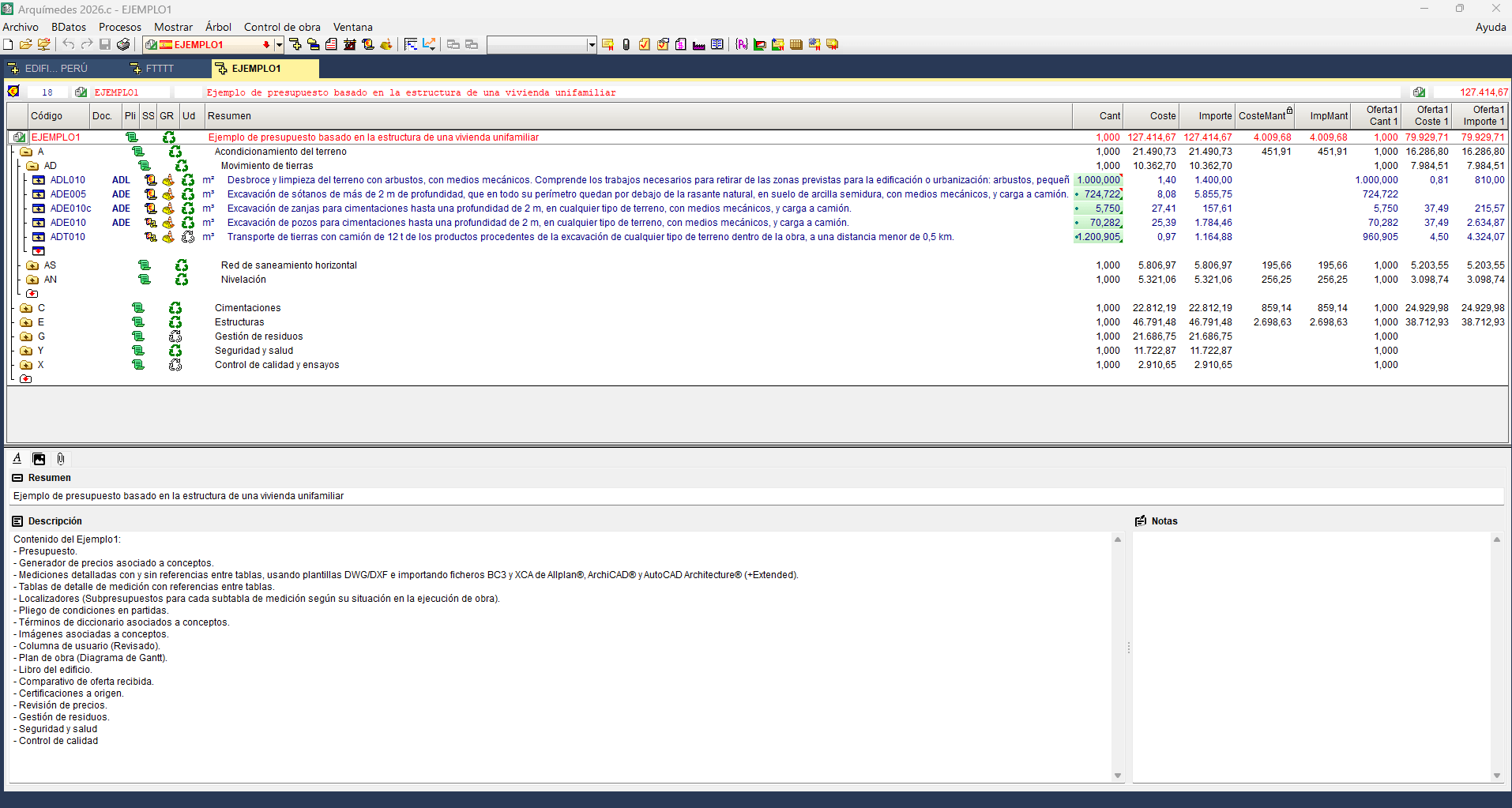Expand the AS Red de saneamiento folder
Image resolution: width=1512 pixels, height=808 pixels.
[x=32, y=265]
